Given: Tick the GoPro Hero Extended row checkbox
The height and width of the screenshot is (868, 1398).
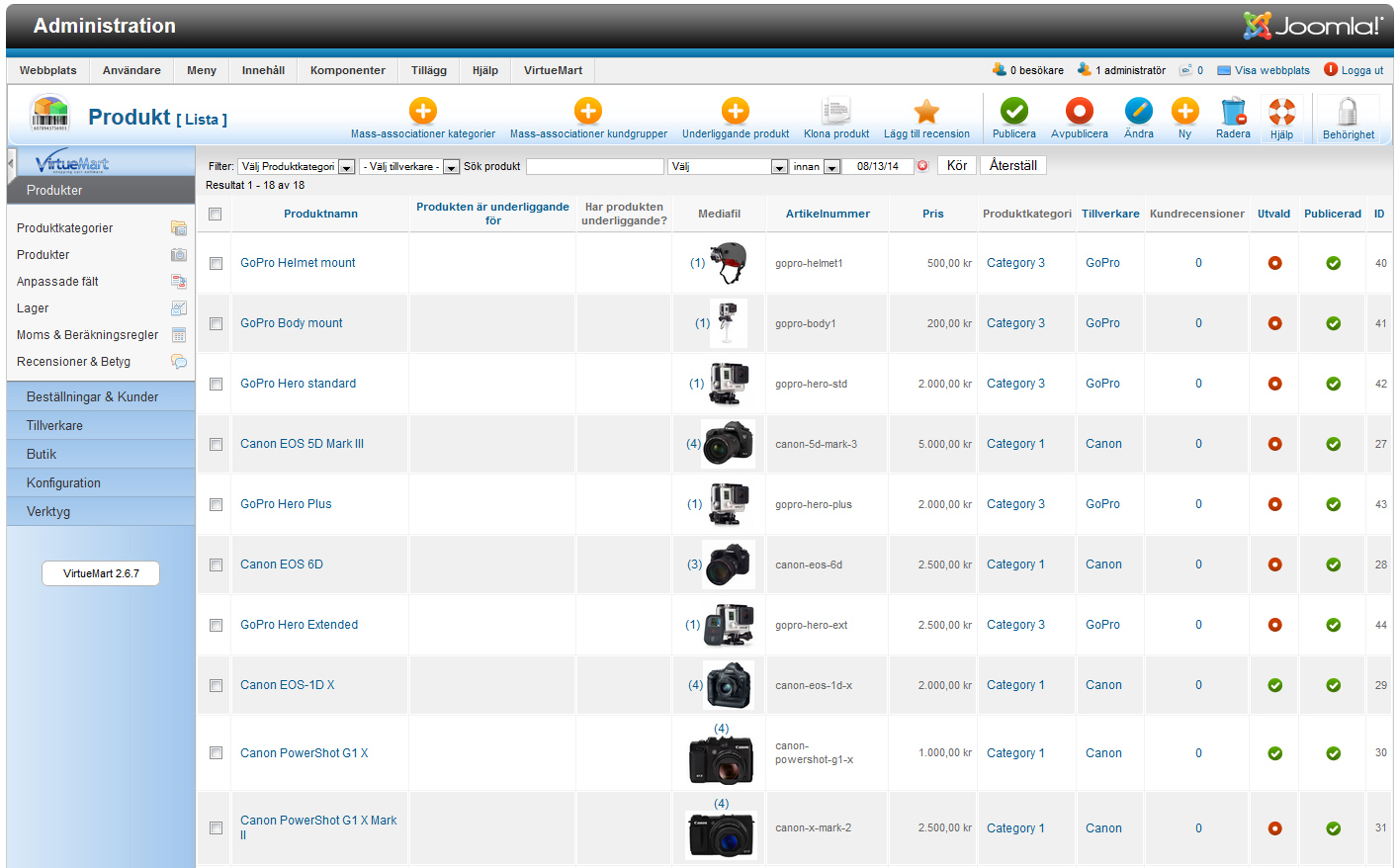Looking at the screenshot, I should [216, 625].
